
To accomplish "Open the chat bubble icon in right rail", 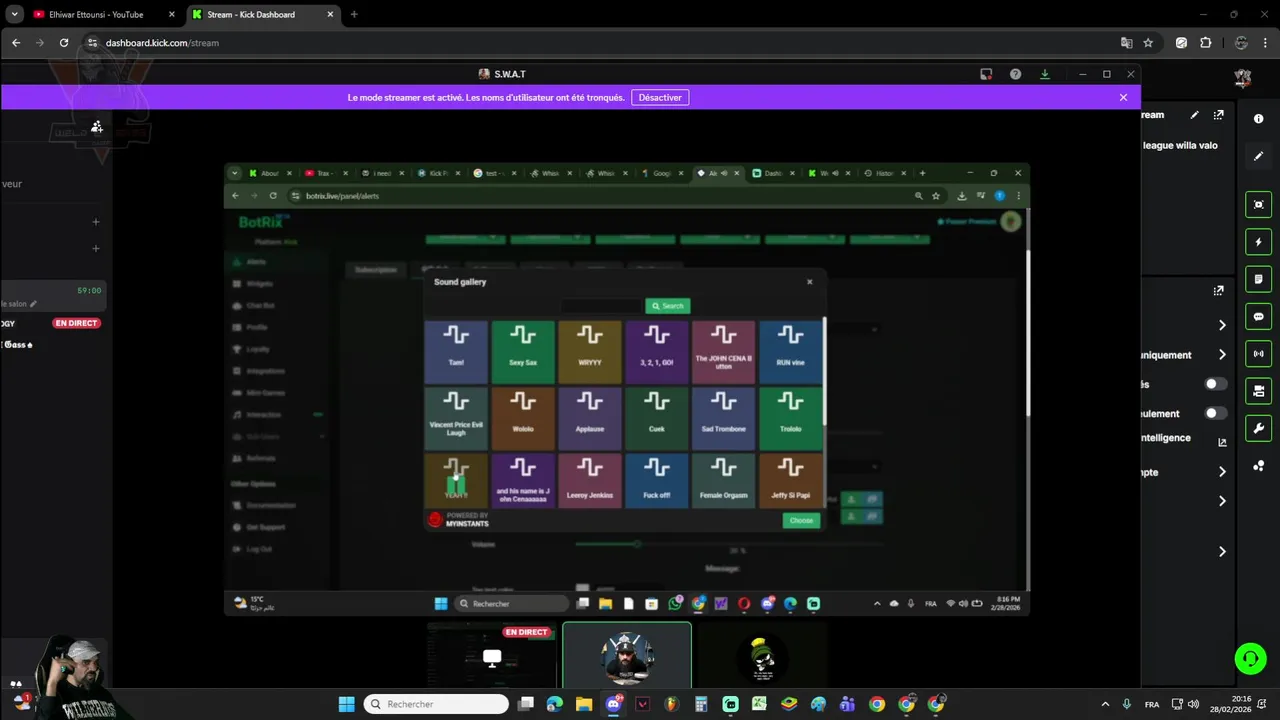I will (1258, 316).
